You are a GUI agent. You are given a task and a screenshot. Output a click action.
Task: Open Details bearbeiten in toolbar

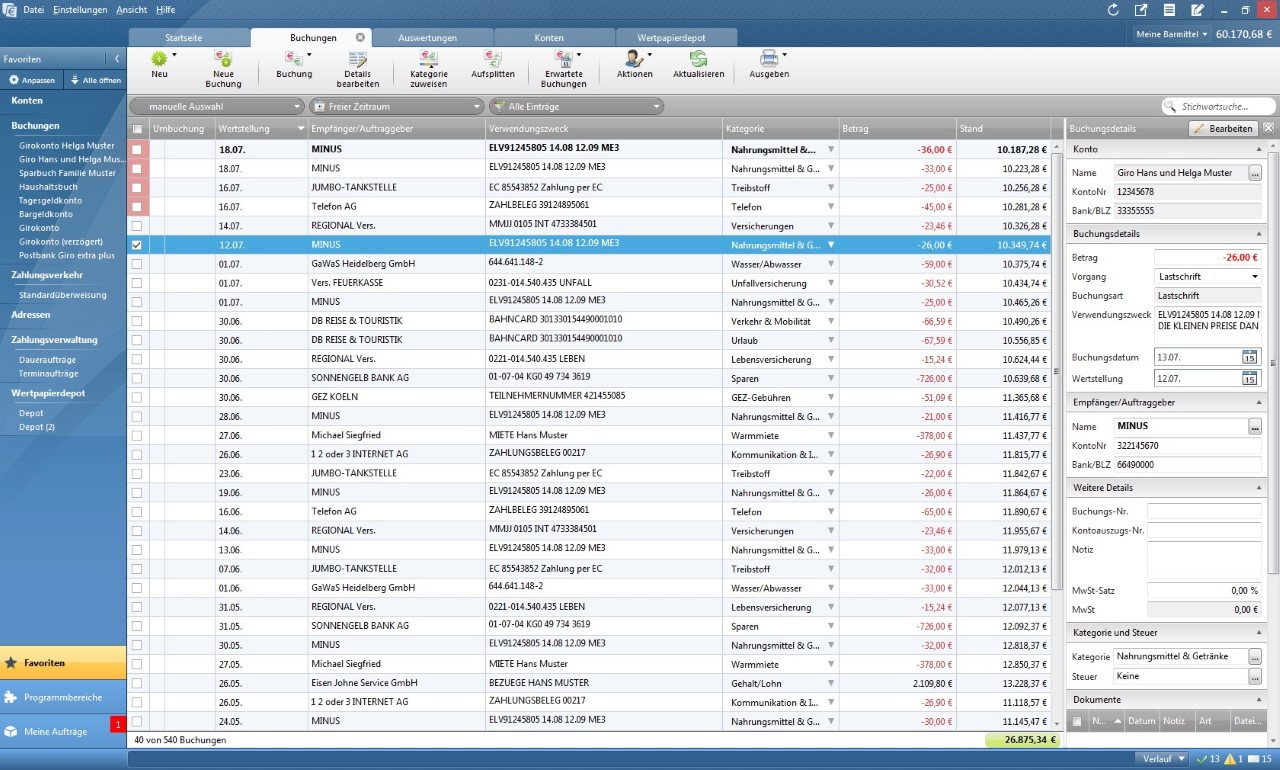pos(357,60)
